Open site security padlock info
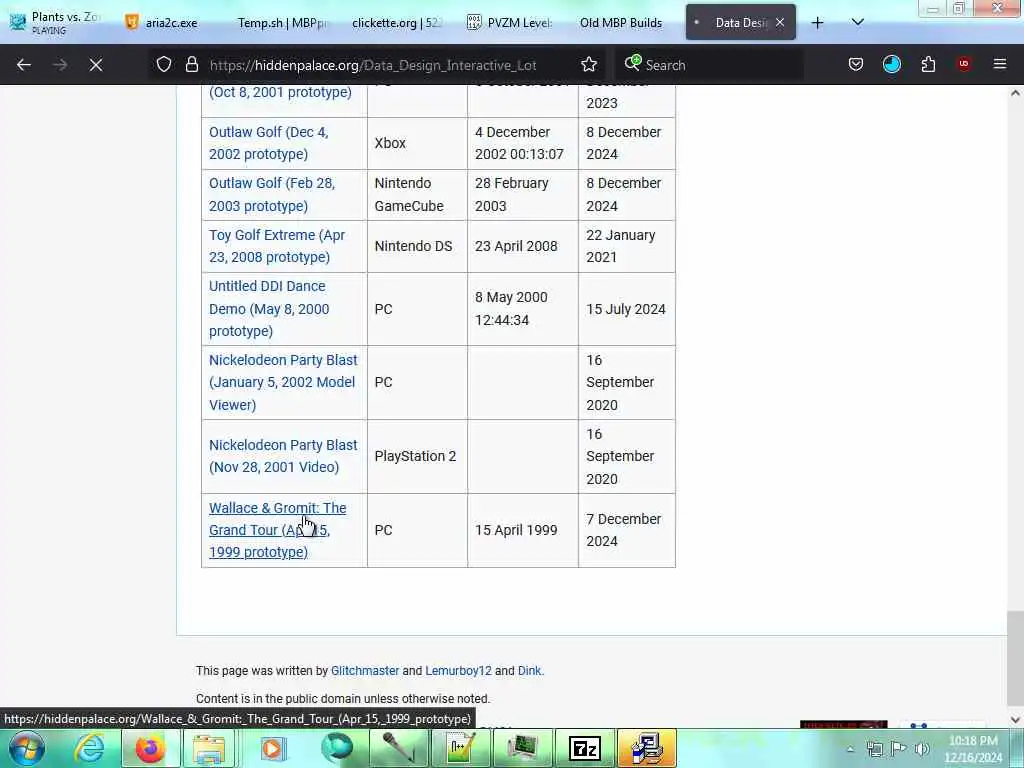1024x768 pixels. (191, 64)
